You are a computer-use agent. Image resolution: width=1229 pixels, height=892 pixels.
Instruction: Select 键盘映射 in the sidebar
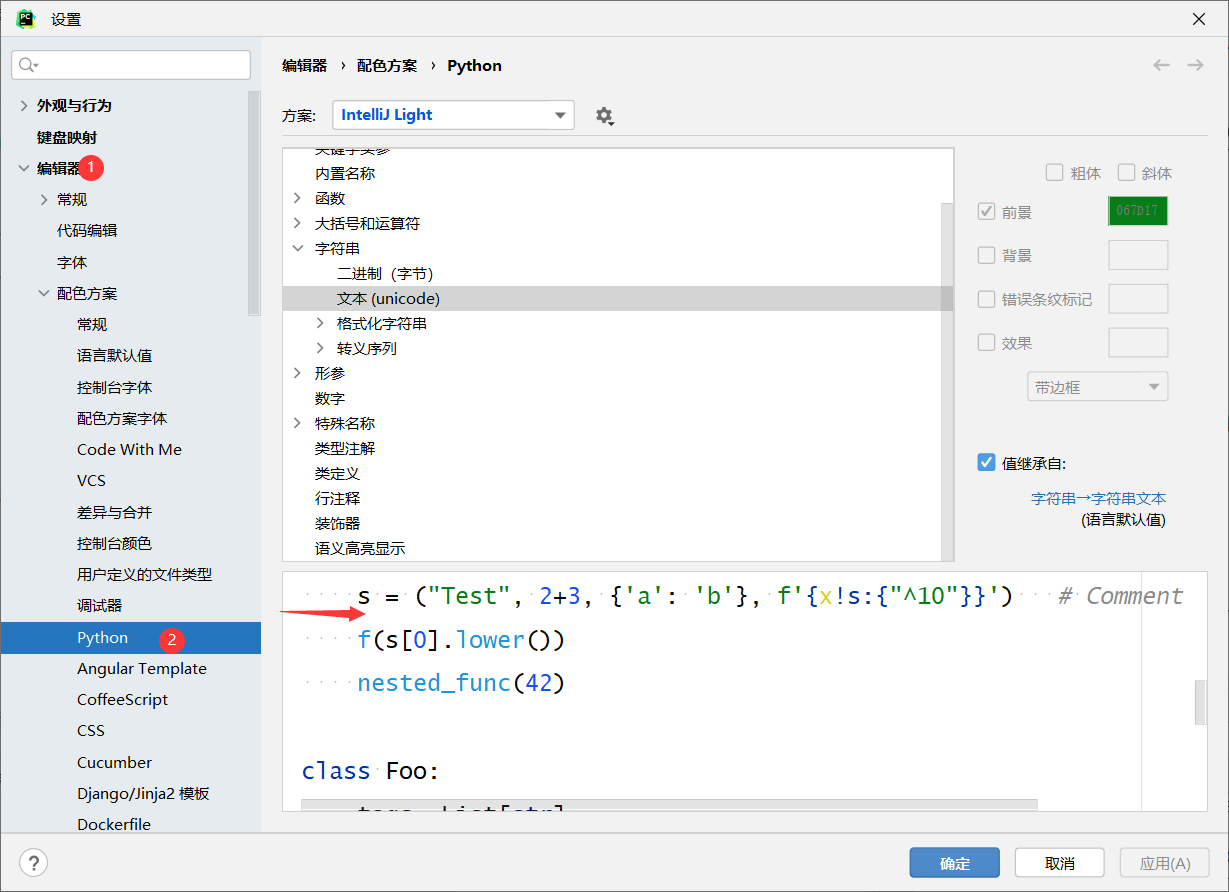(67, 137)
